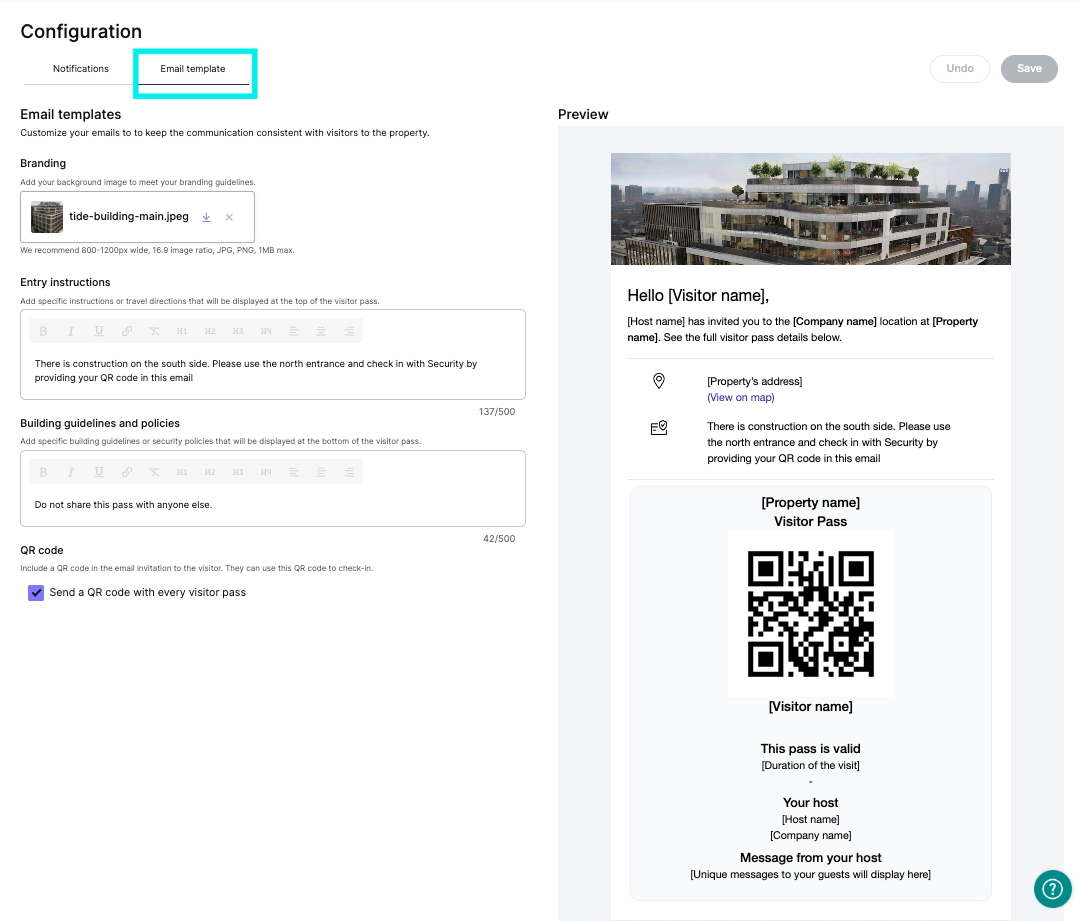
Task: Left align text in Building guidelines editor
Action: (294, 472)
